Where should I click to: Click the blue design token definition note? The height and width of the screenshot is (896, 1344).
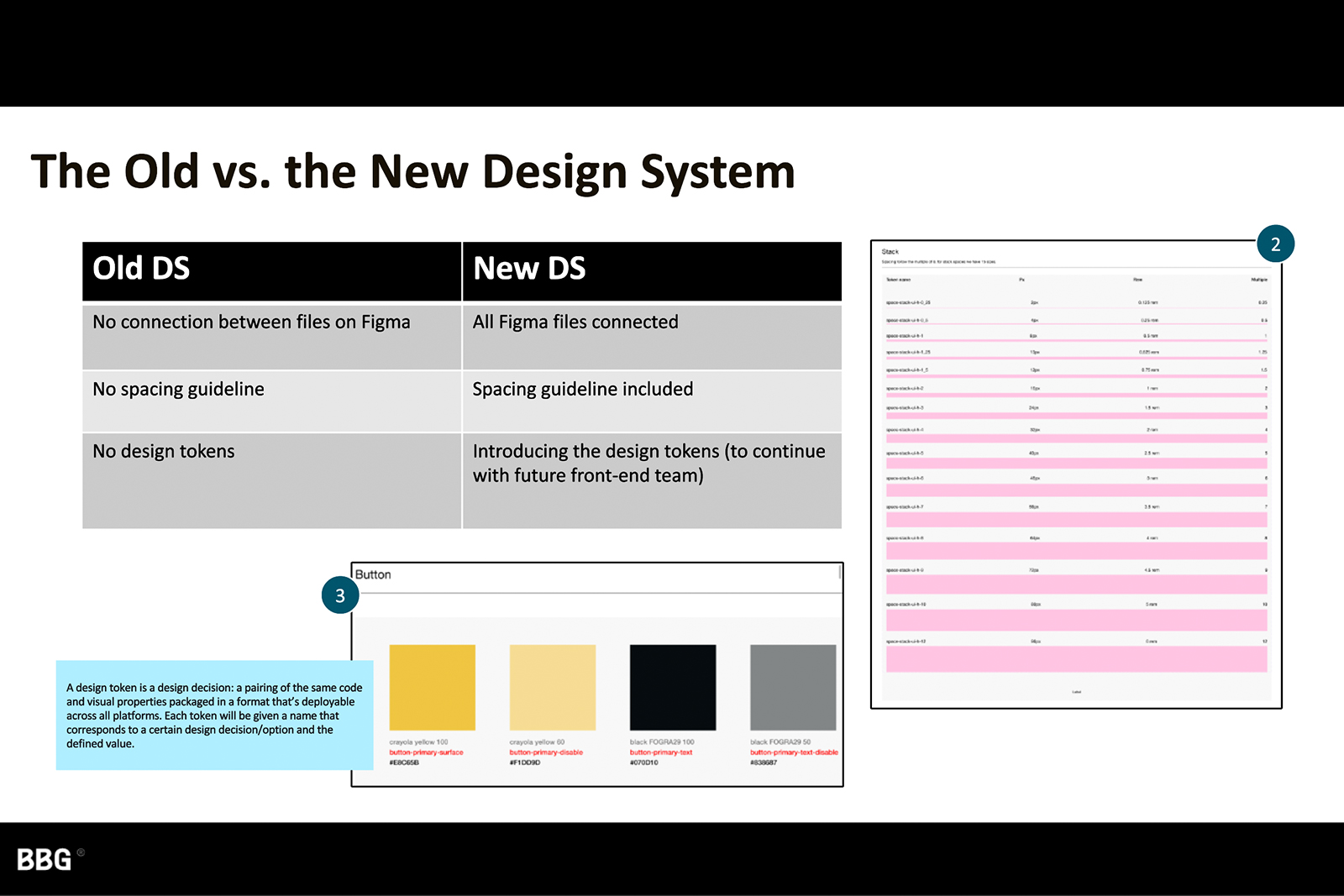pyautogui.click(x=214, y=715)
